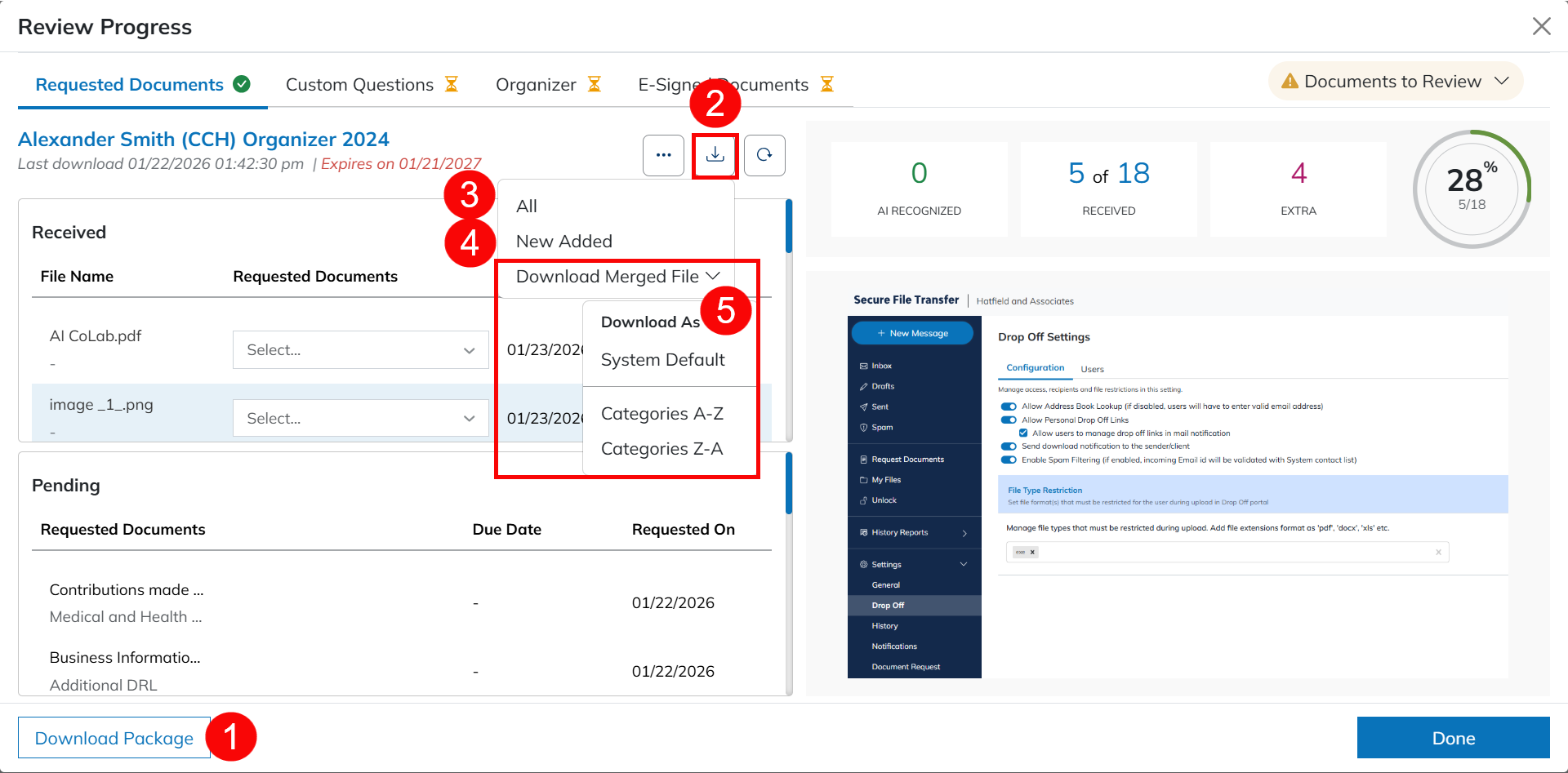Uncheck manage drop off links checkbox
The image size is (1568, 773).
[x=1023, y=433]
